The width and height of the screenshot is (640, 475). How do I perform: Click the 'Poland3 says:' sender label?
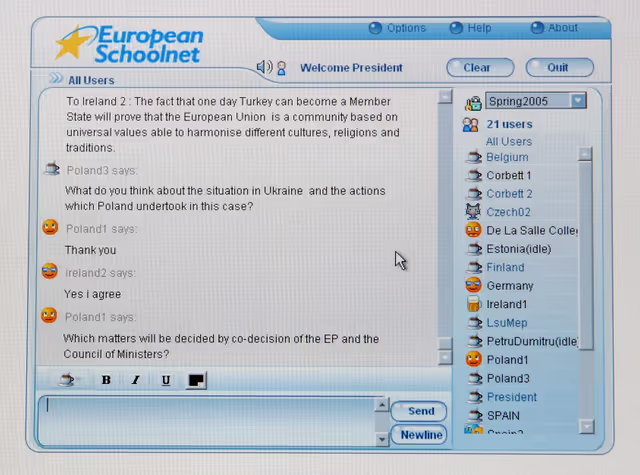point(102,171)
